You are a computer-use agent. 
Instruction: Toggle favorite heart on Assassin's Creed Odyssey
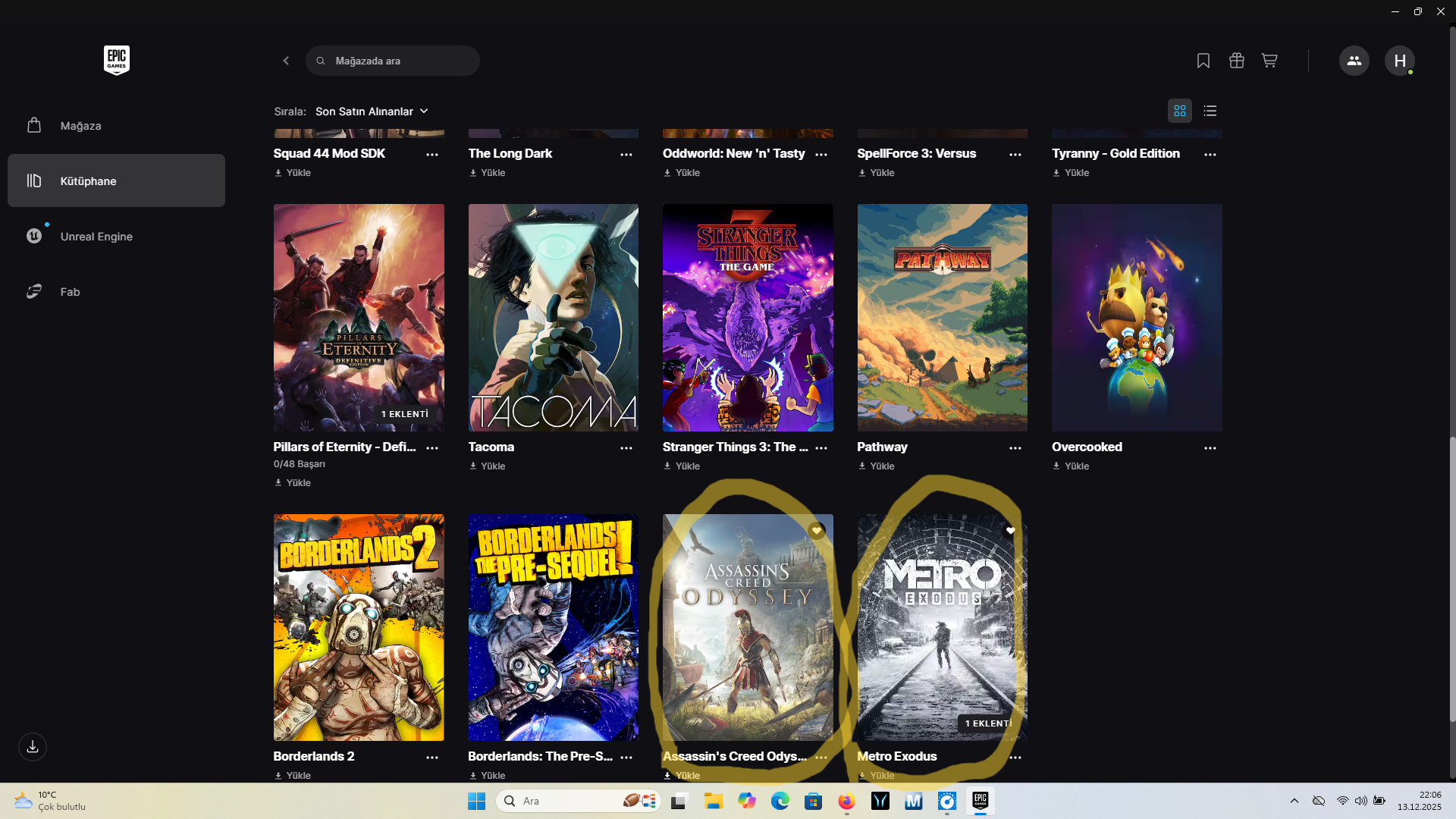point(816,531)
